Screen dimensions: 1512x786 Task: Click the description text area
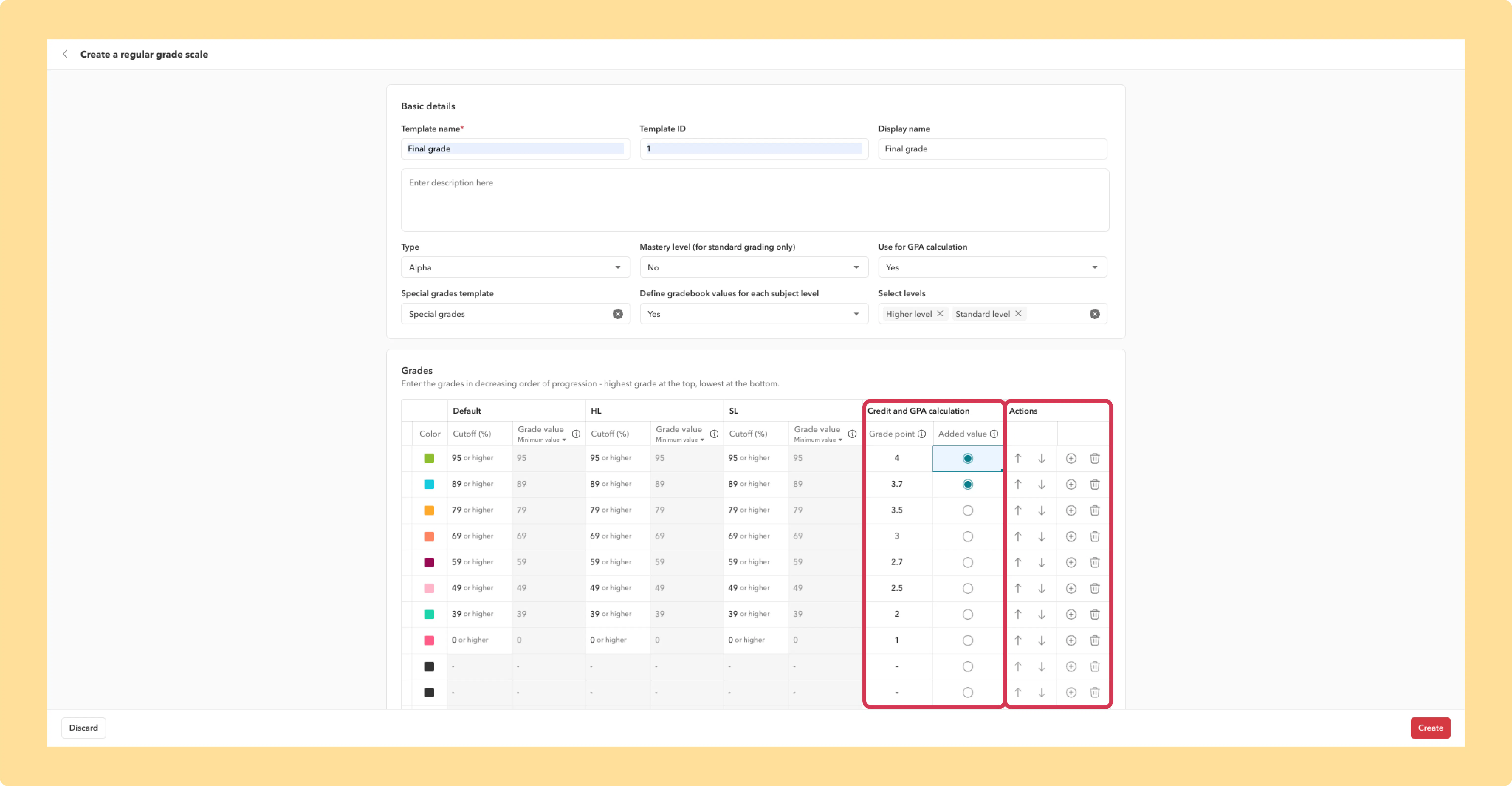[x=755, y=200]
